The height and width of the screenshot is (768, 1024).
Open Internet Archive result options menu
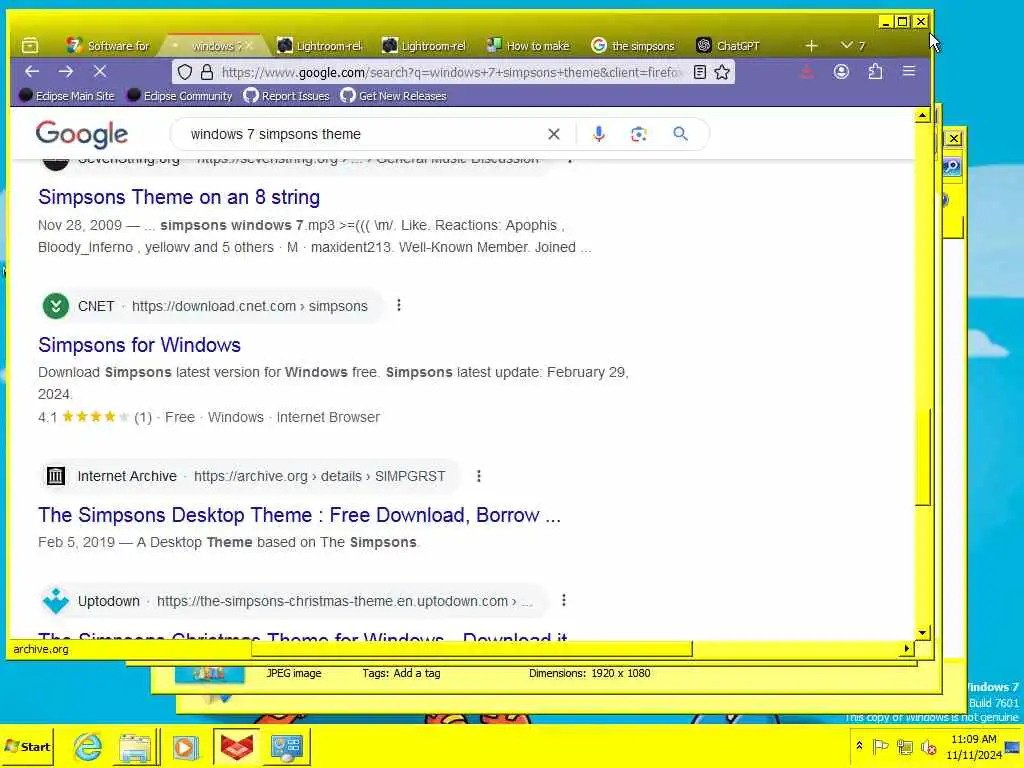point(479,476)
